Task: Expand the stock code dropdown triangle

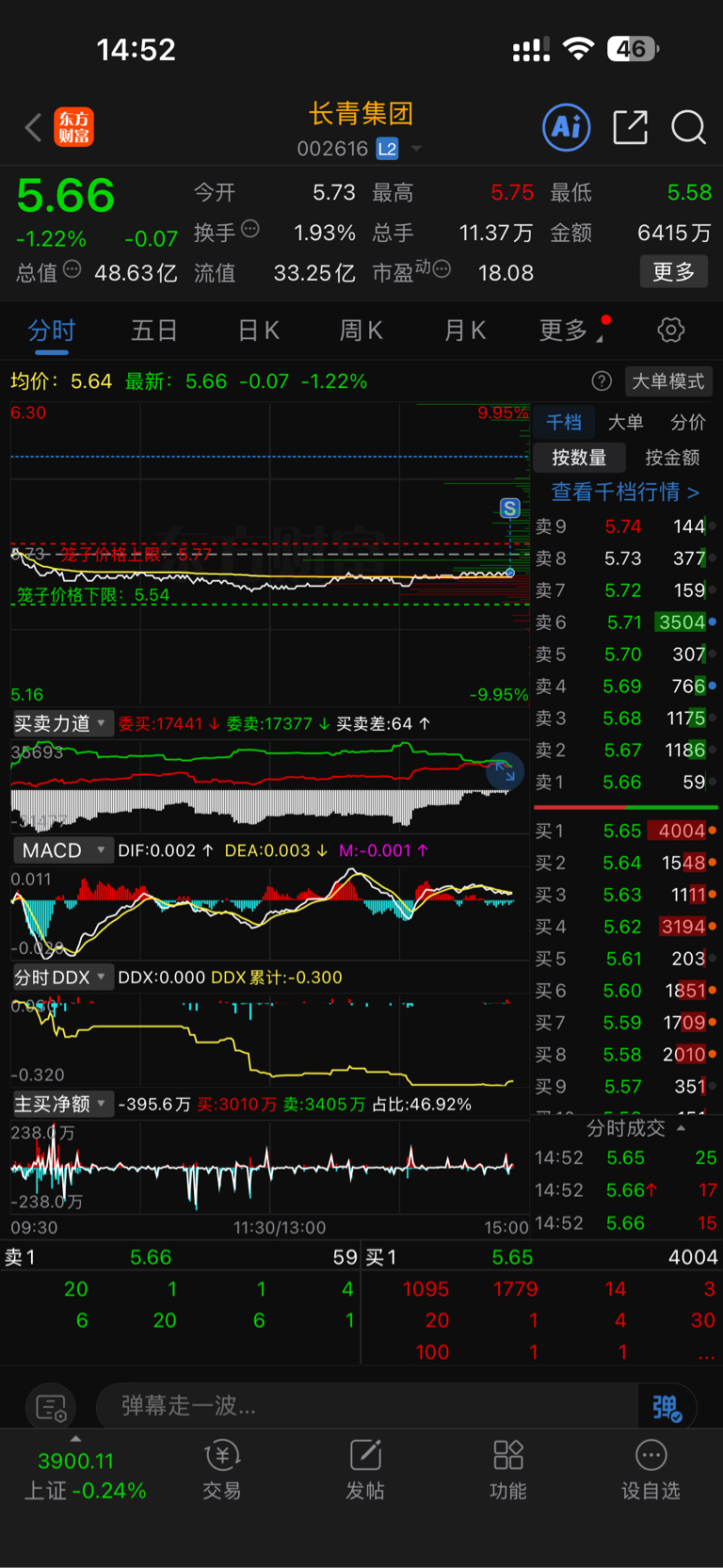Action: pos(416,149)
